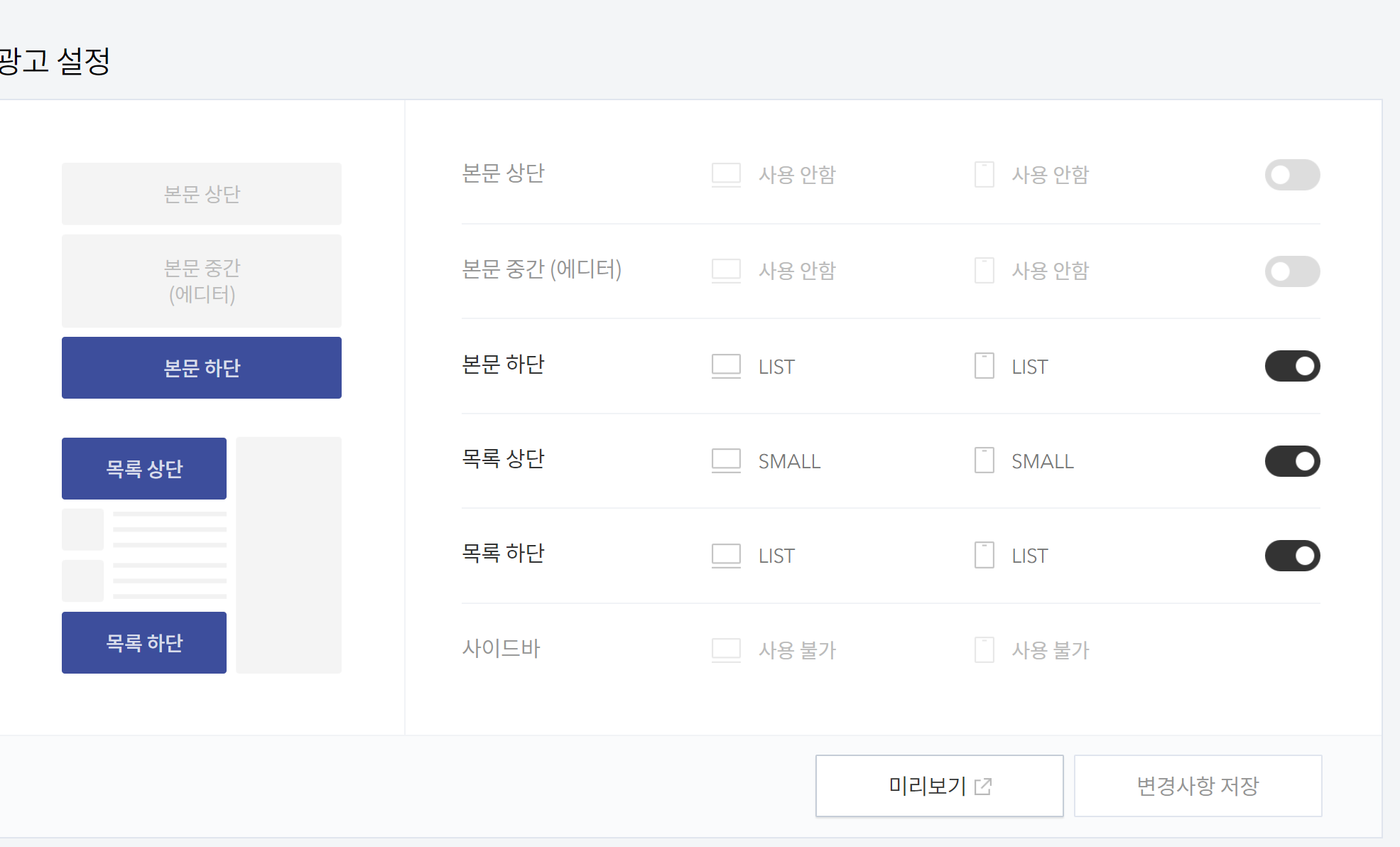Click the desktop monitor icon in 목록 하단 row
Viewport: 1400px width, 847px height.
coord(726,556)
